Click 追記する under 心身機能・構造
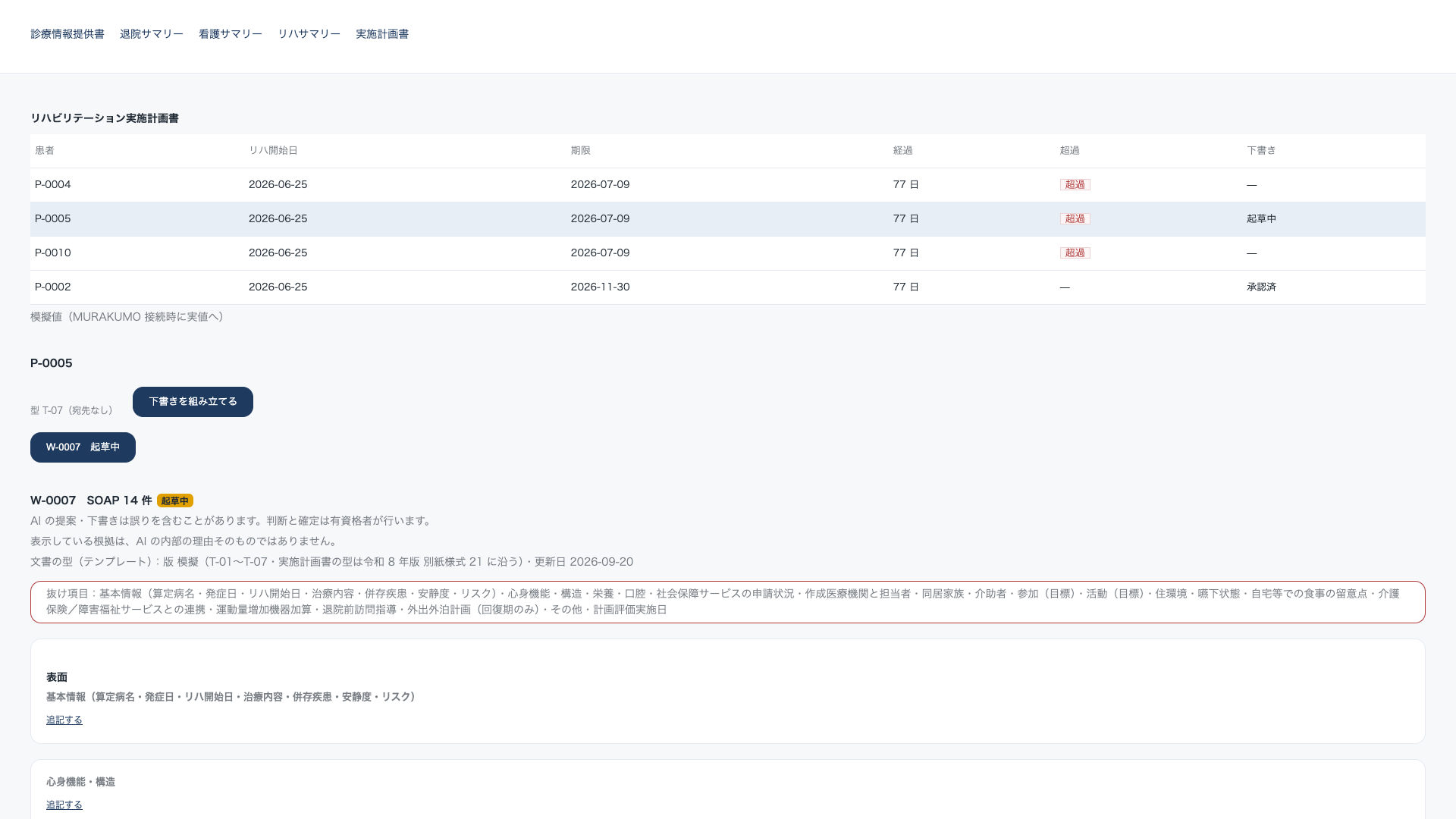Screen dimensions: 1456x819 pyautogui.click(x=64, y=805)
